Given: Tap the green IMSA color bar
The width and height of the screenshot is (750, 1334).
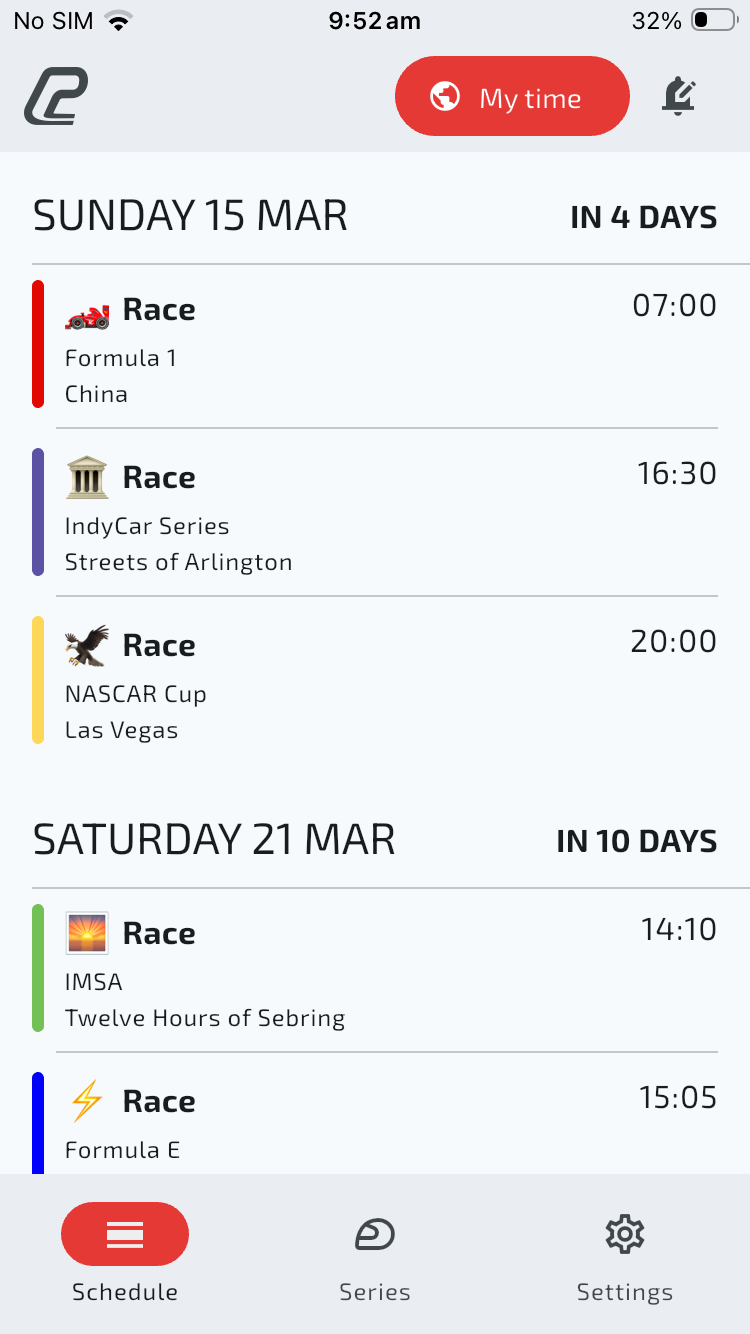Looking at the screenshot, I should [x=38, y=968].
